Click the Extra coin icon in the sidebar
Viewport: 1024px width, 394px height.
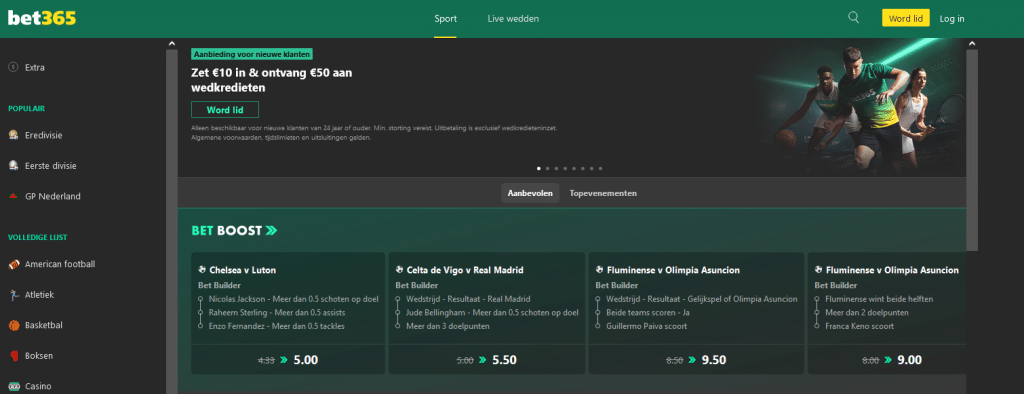click(13, 67)
